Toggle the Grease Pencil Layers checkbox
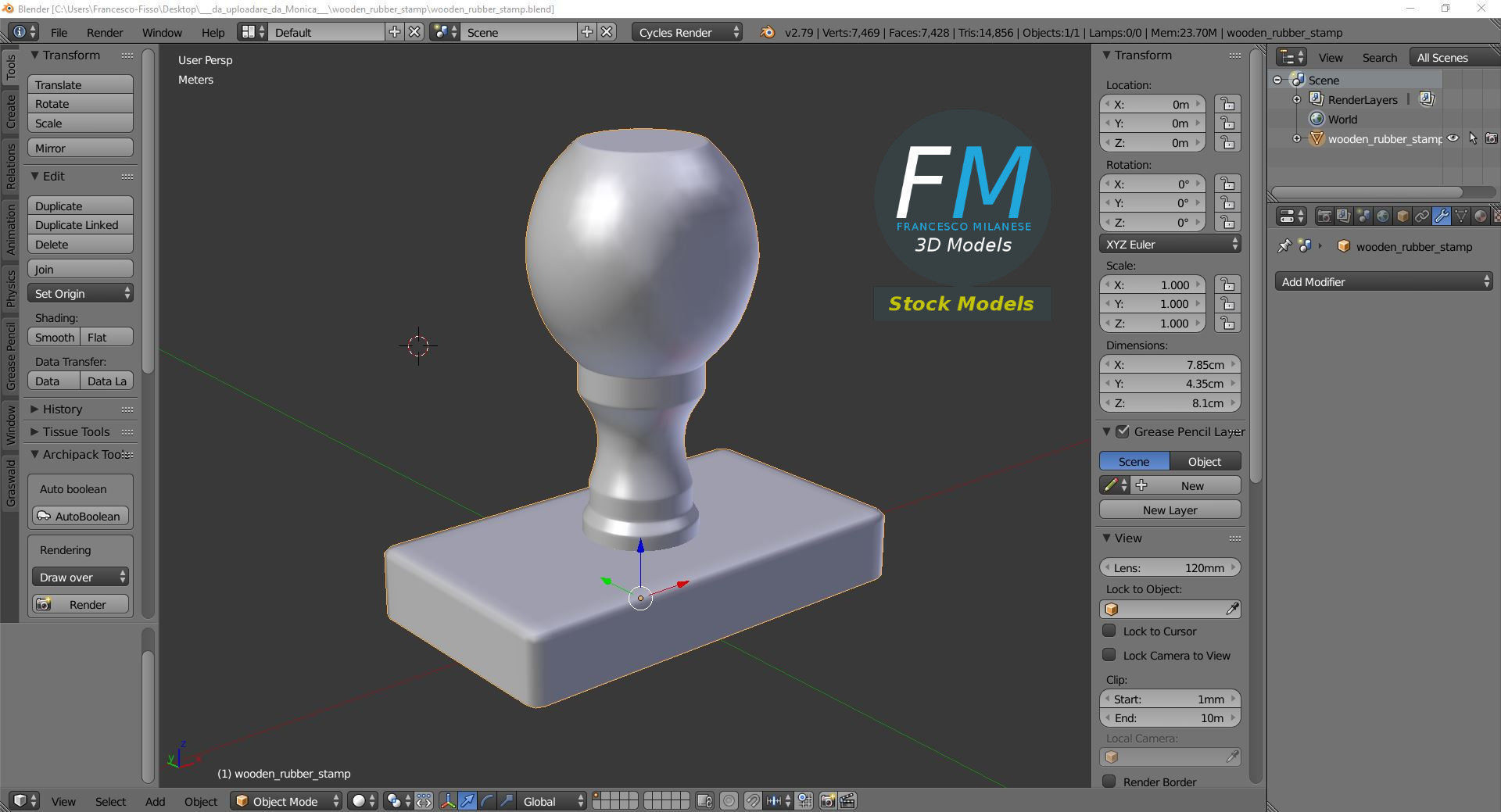This screenshot has width=1501, height=812. [1123, 431]
